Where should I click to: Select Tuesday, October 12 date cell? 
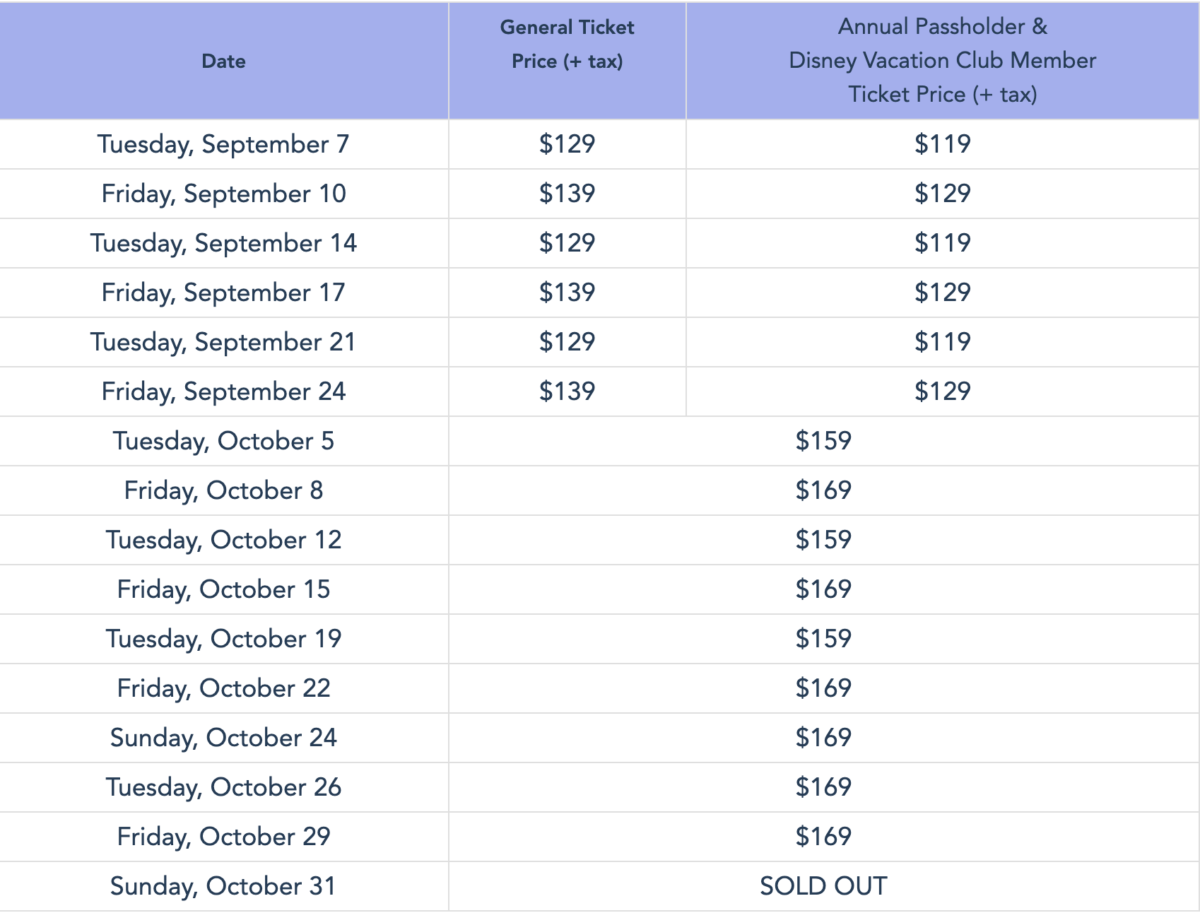(223, 540)
